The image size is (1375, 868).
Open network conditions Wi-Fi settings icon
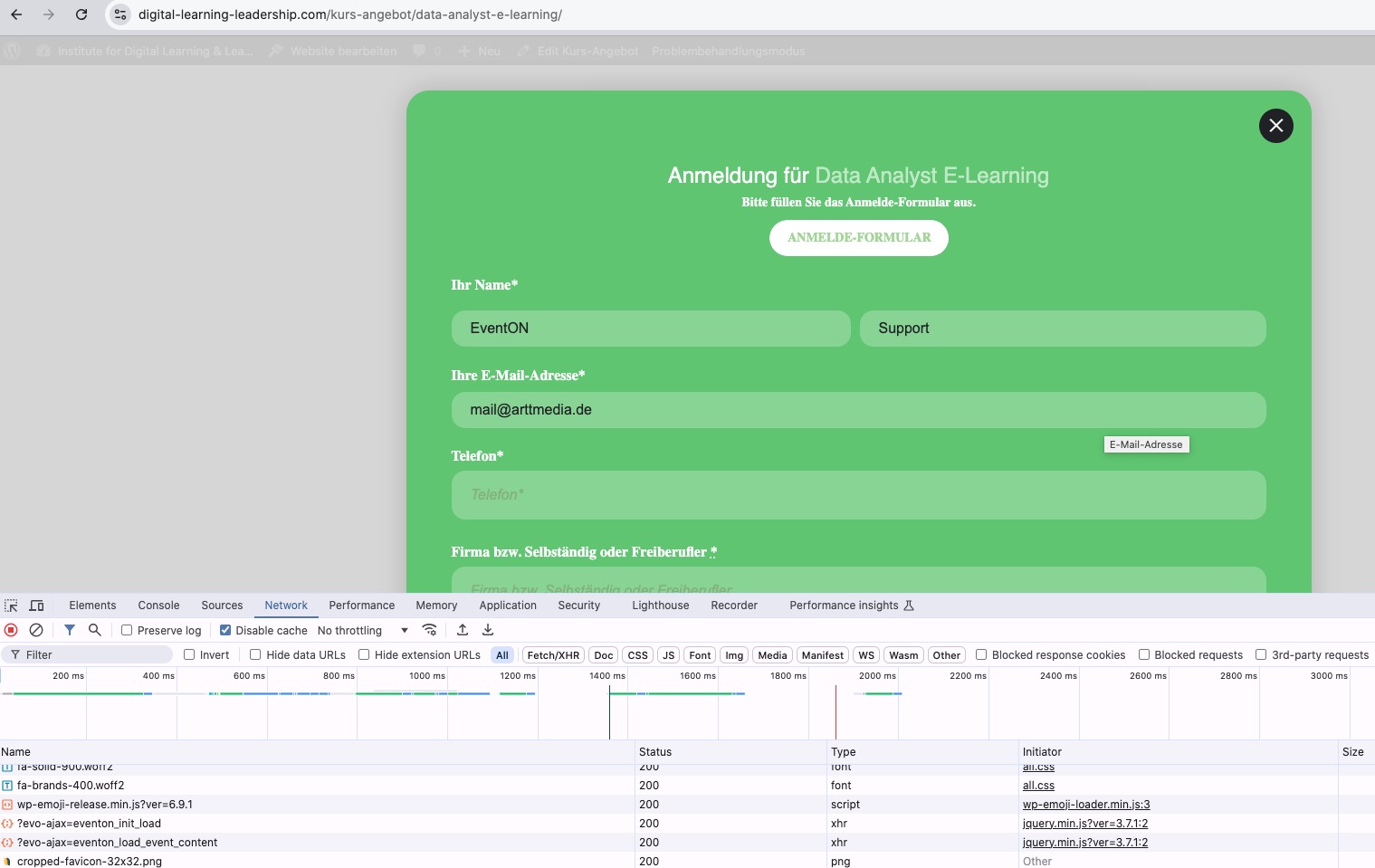(x=430, y=630)
